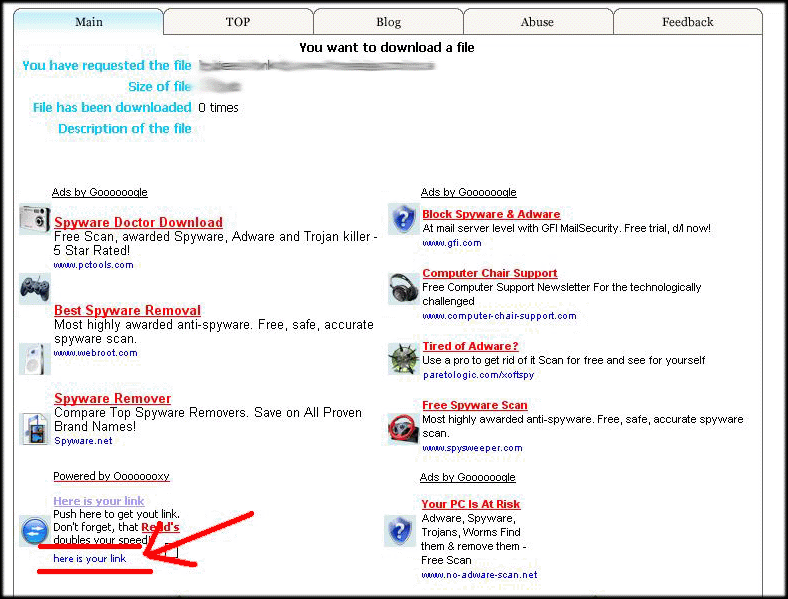Click the '0 times' download count
The width and height of the screenshot is (788, 599).
[218, 108]
